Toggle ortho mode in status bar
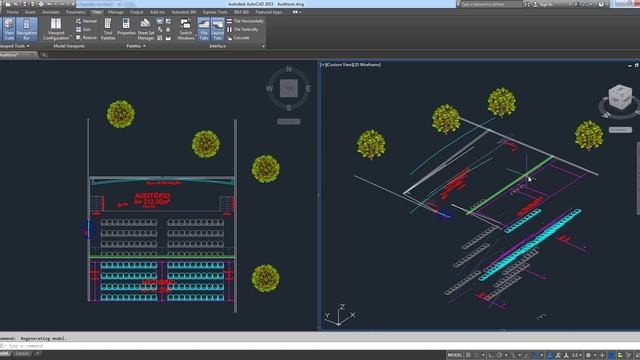 (491, 355)
